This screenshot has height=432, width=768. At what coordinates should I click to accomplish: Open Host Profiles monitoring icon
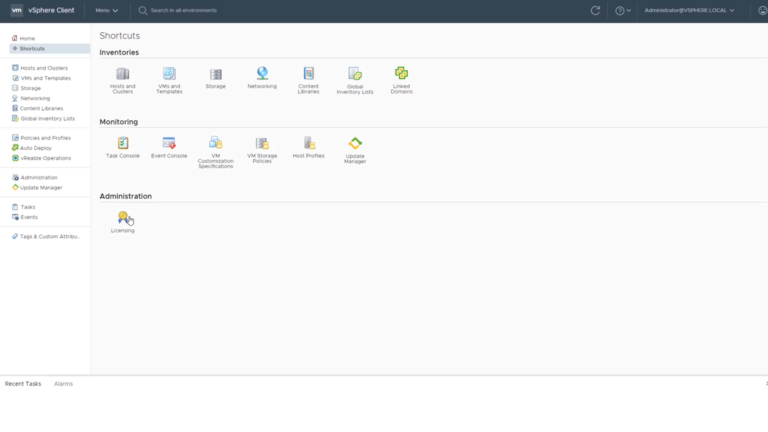click(x=309, y=143)
